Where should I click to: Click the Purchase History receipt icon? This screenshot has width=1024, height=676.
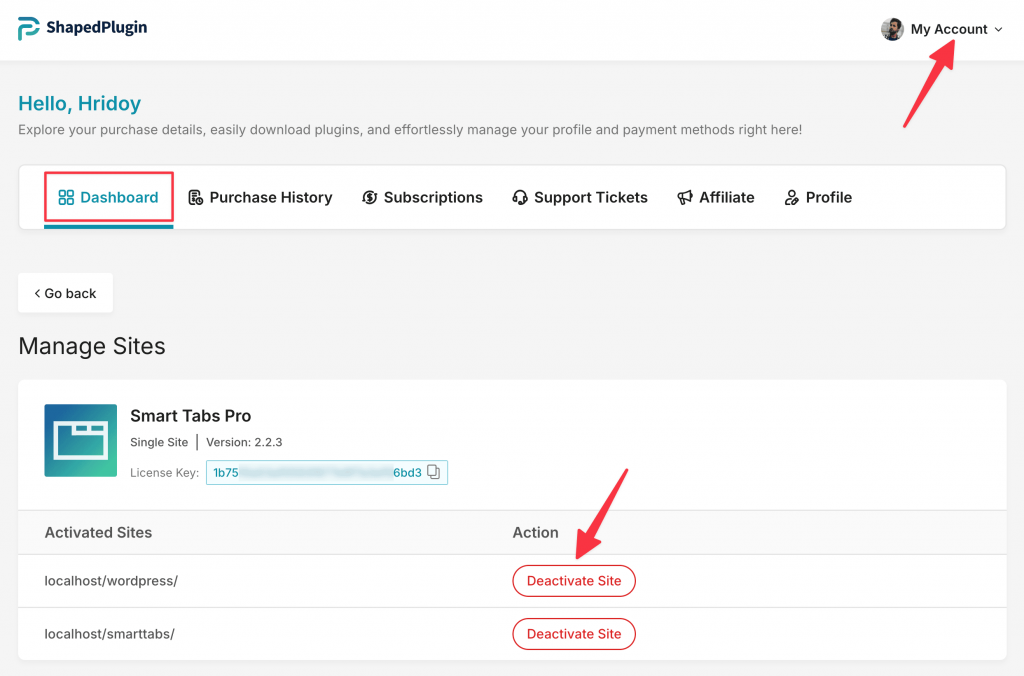pos(195,197)
